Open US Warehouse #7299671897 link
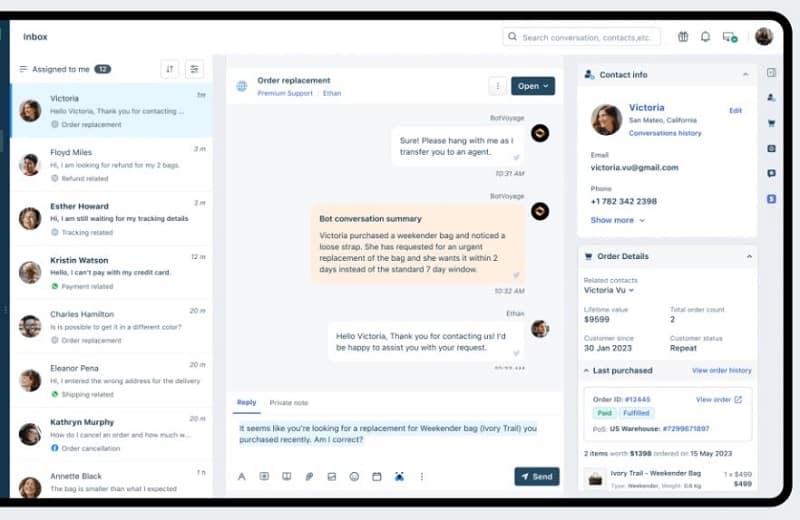Screen dimensions: 800x520 point(686,429)
